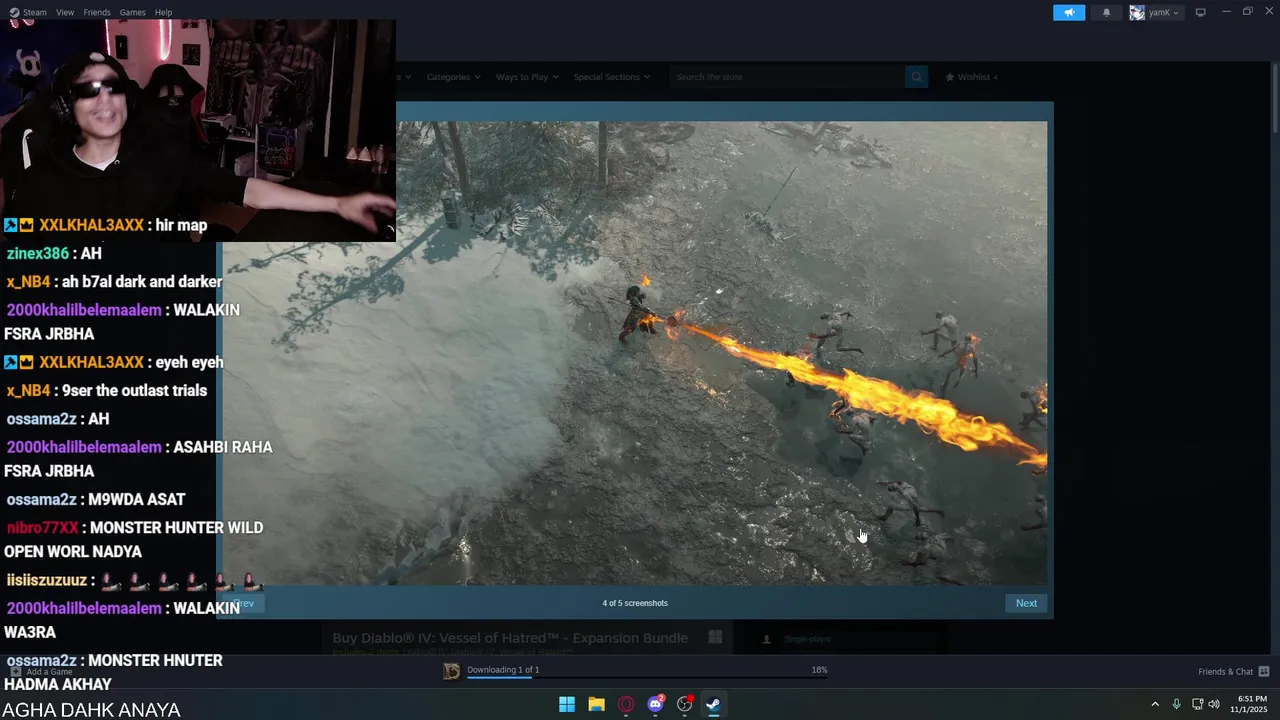
Task: Expand the Special Sections dropdown
Action: (x=611, y=77)
